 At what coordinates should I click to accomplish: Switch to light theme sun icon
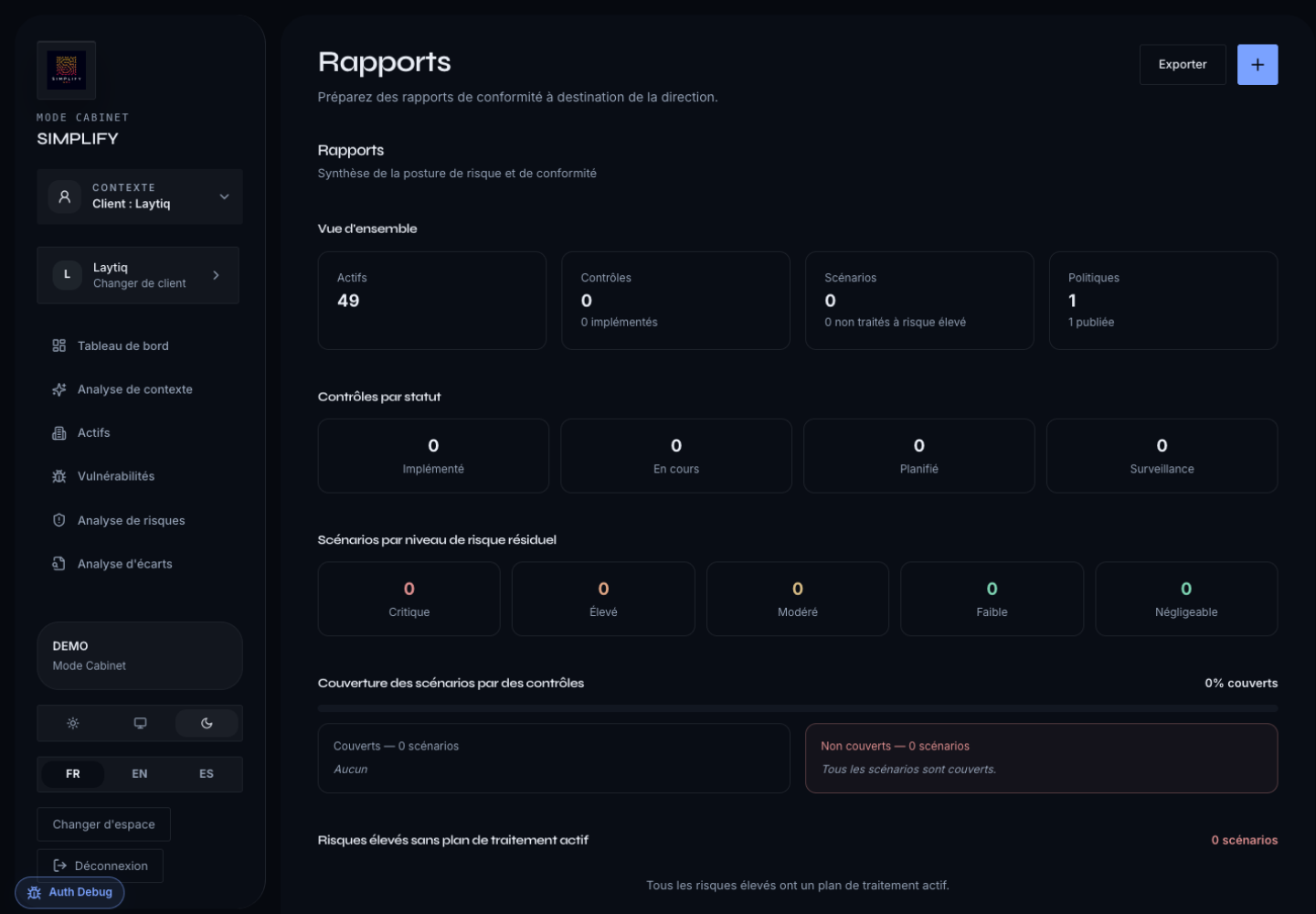73,723
